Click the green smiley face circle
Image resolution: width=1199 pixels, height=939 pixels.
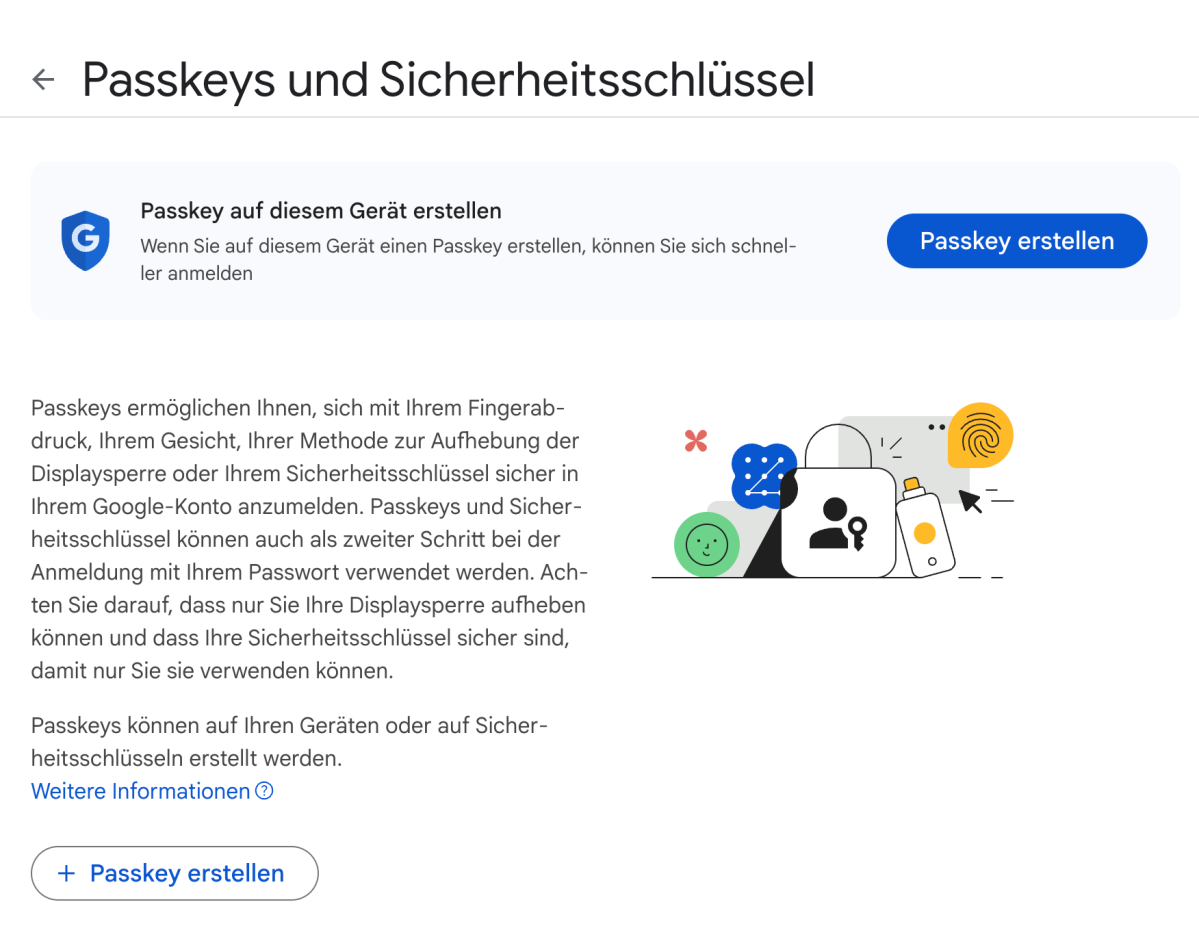click(706, 545)
